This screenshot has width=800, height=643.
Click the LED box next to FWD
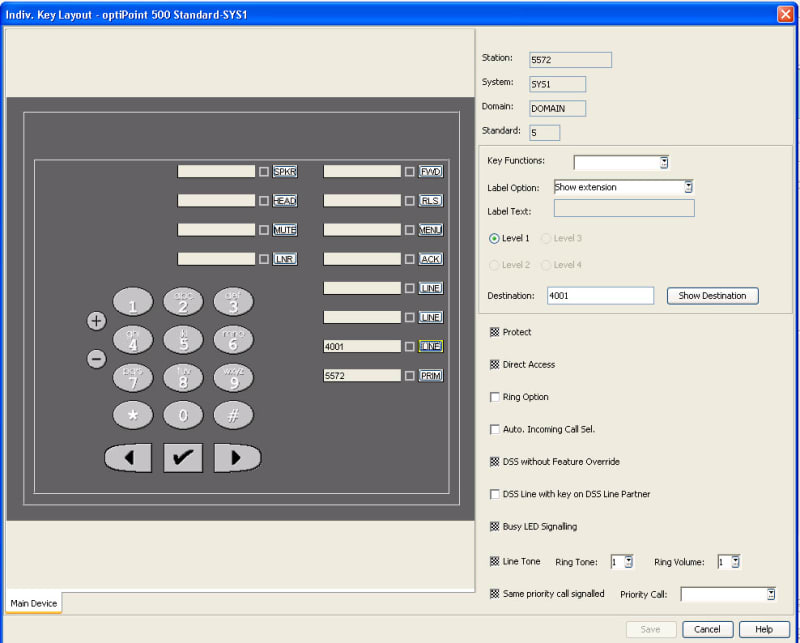click(x=409, y=172)
